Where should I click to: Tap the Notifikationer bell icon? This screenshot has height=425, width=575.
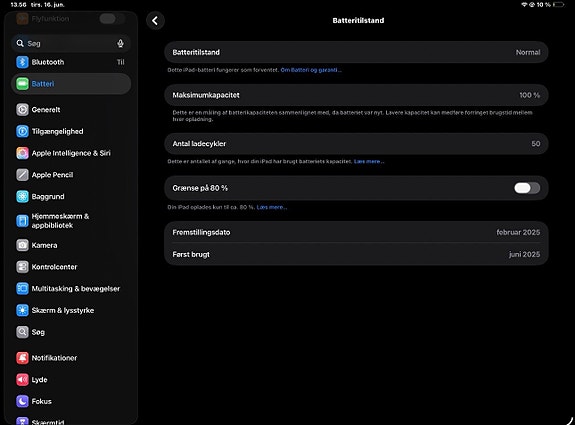(x=22, y=358)
